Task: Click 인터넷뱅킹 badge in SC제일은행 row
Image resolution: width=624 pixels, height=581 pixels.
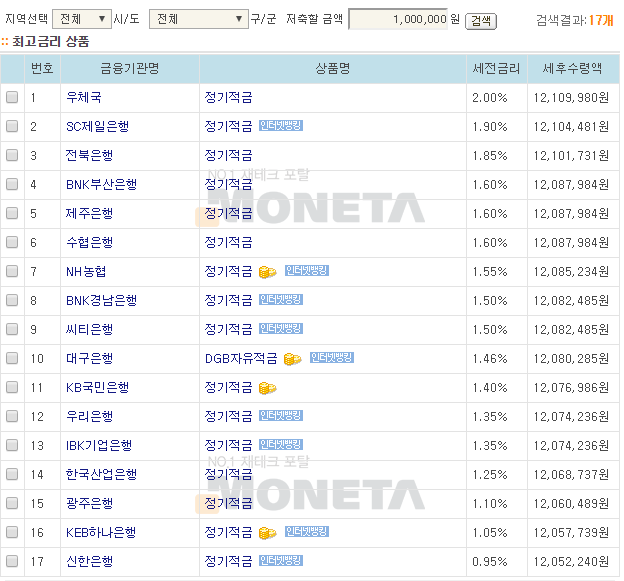Action: point(281,126)
